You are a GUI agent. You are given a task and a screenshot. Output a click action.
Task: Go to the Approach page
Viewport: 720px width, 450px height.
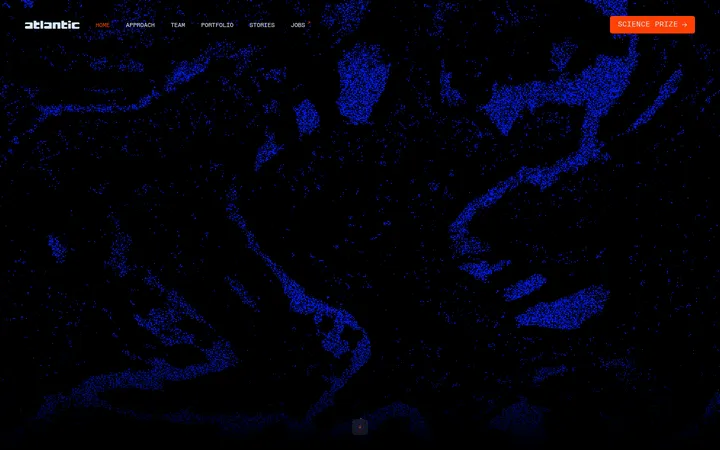point(140,25)
